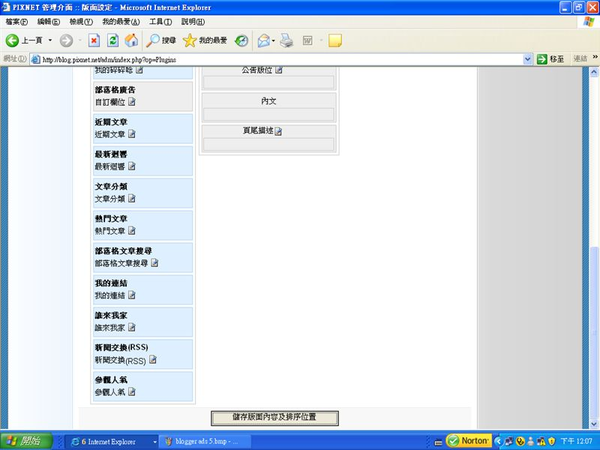This screenshot has width=600, height=450.
Task: Open the 檢視(V) menu
Action: pos(81,22)
